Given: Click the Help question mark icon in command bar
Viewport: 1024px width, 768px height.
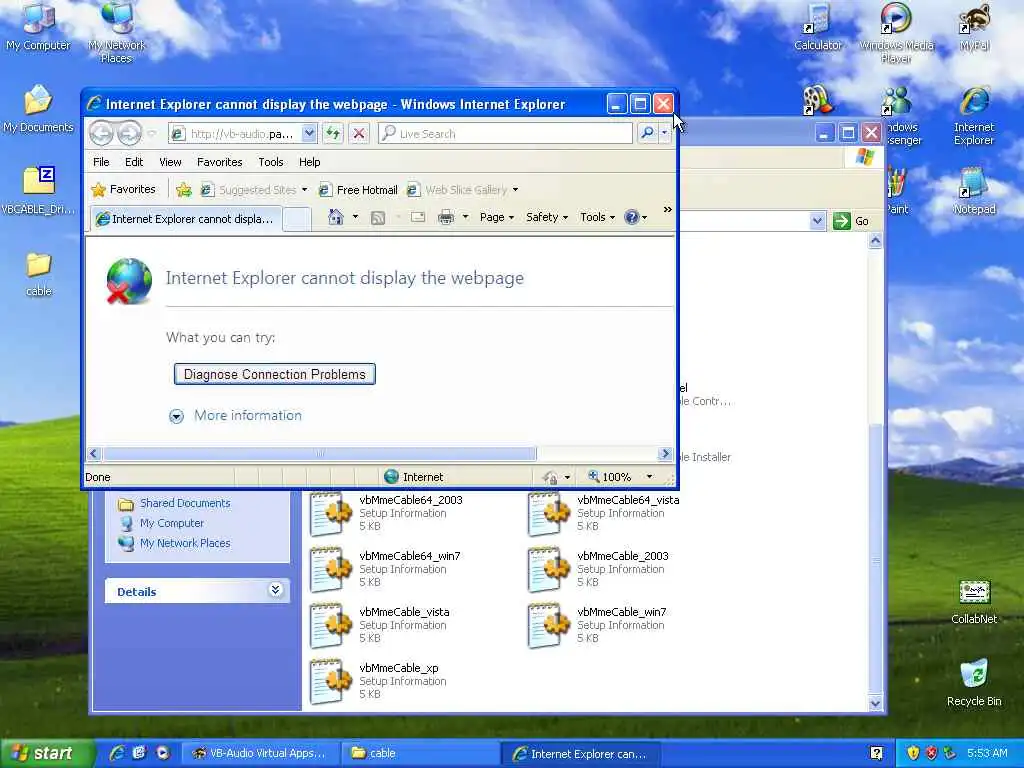Looking at the screenshot, I should click(x=632, y=217).
